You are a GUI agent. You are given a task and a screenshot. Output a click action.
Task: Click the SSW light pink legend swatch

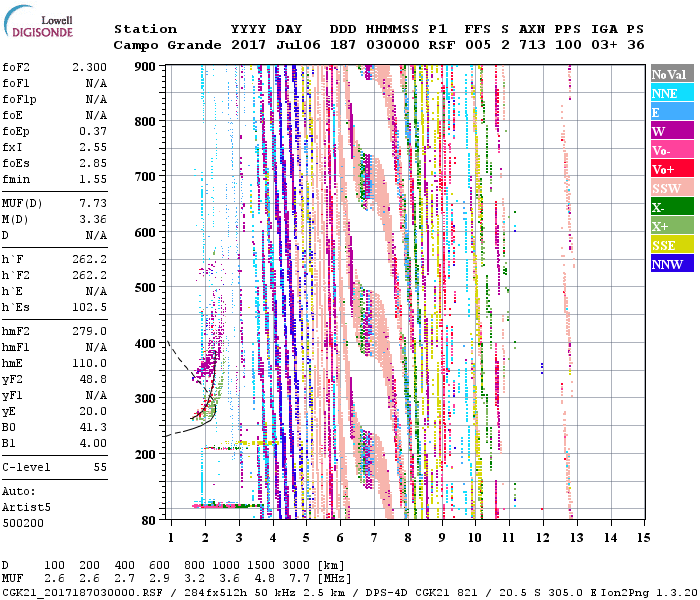pyautogui.click(x=670, y=188)
